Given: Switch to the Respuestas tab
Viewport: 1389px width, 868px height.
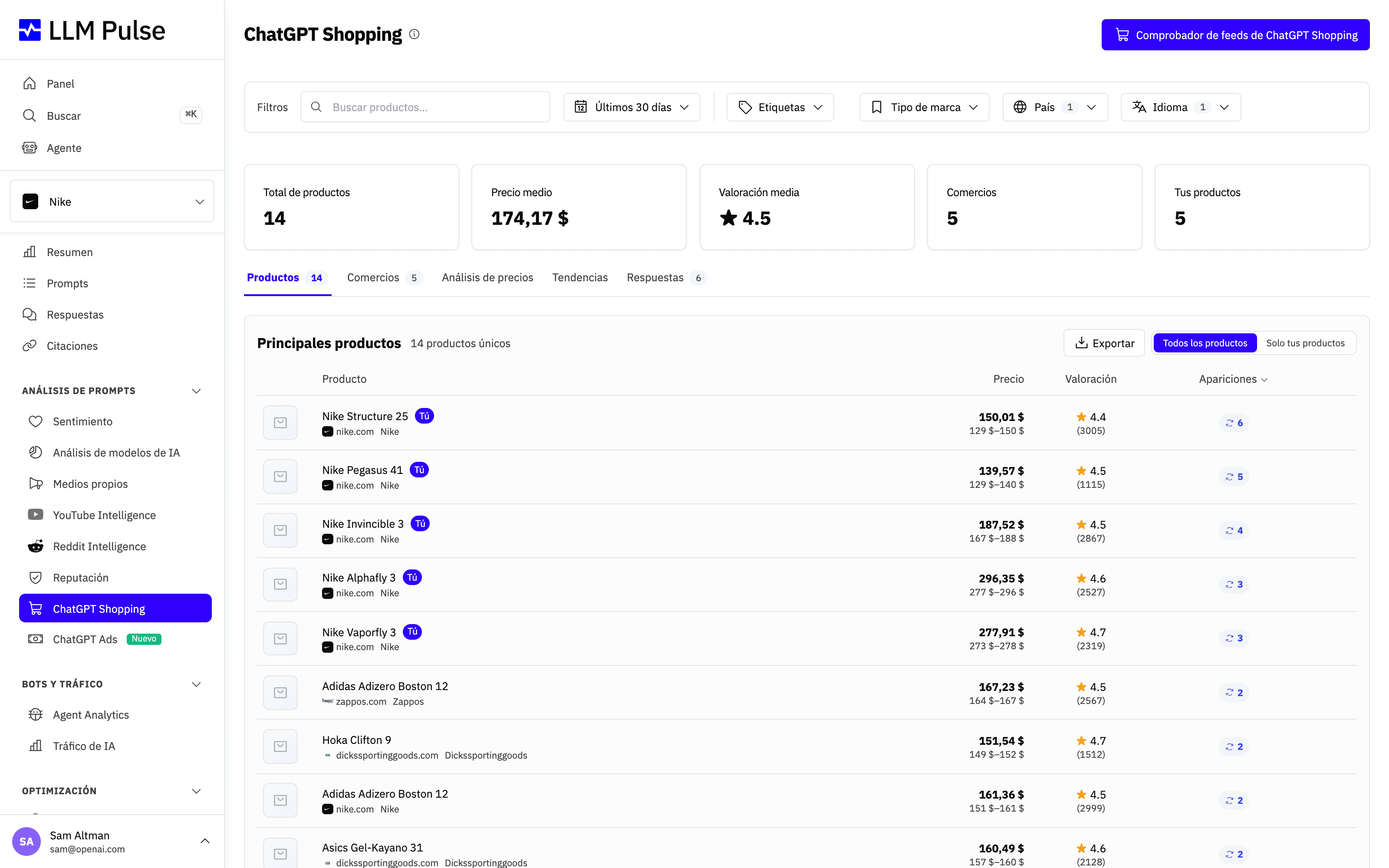Looking at the screenshot, I should (666, 278).
